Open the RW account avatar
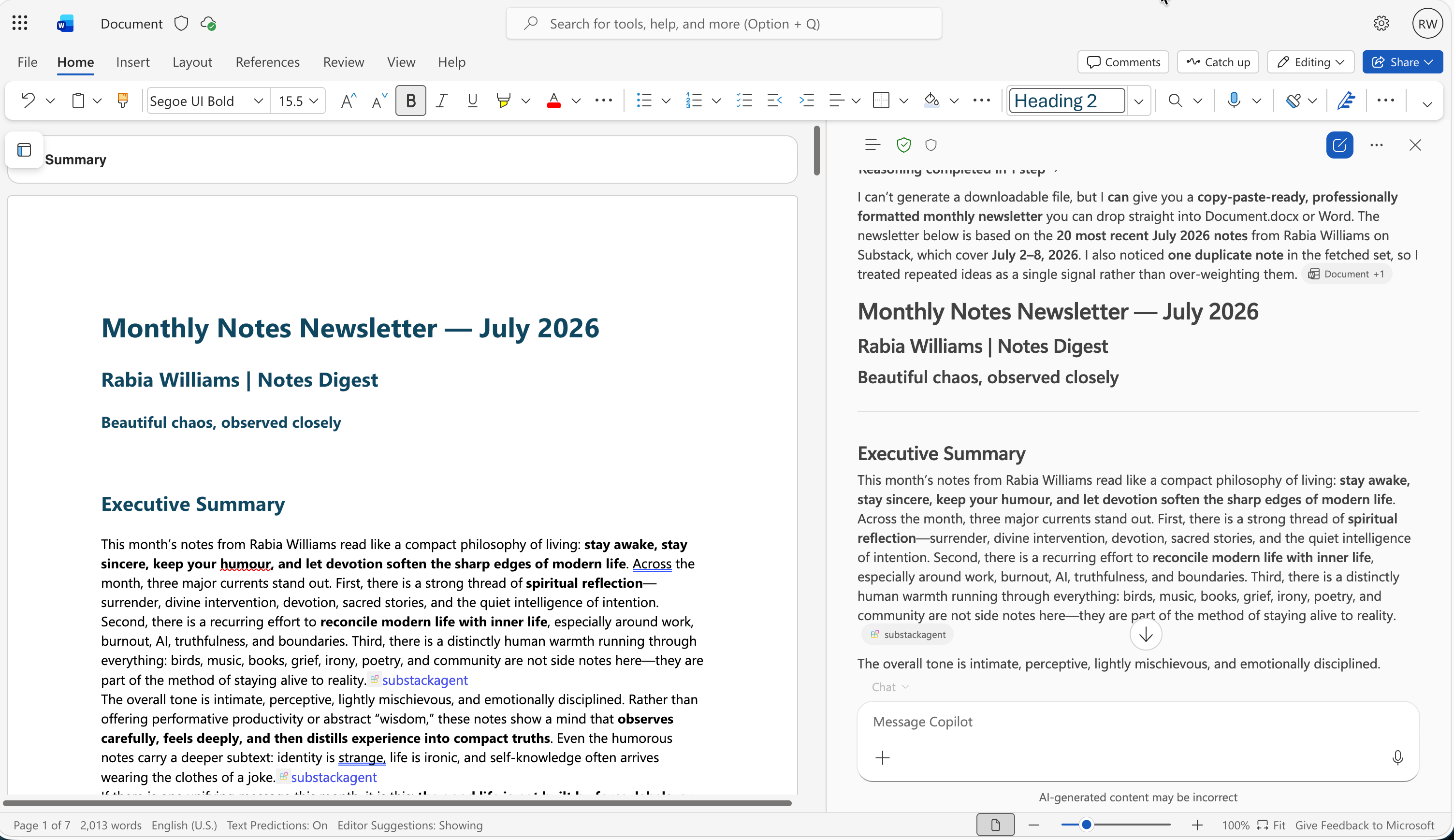The height and width of the screenshot is (840, 1454). pos(1427,24)
